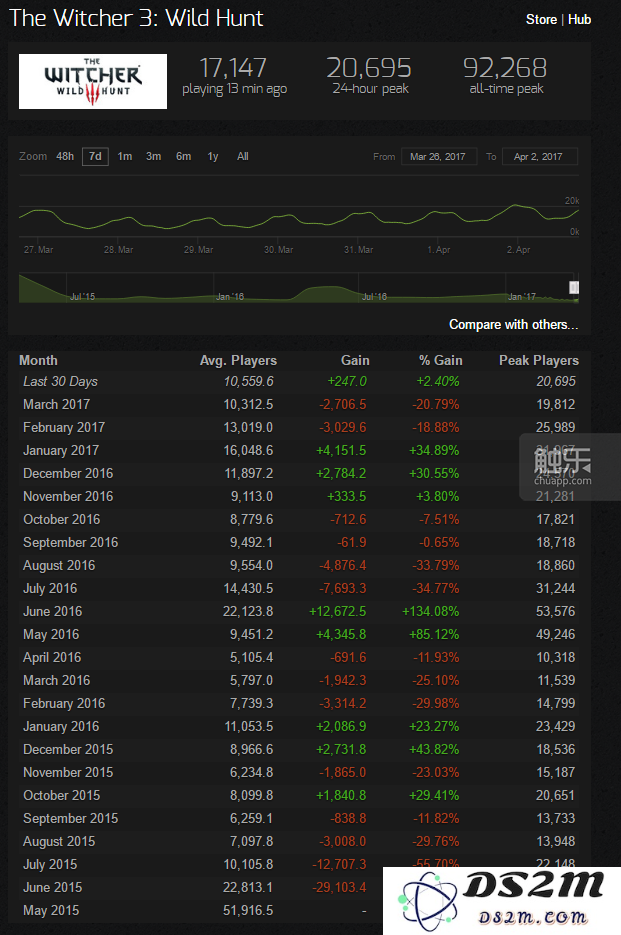Screen dimensions: 621x935
Task: Select the July 2015 row label
Action: pyautogui.click(x=50, y=865)
